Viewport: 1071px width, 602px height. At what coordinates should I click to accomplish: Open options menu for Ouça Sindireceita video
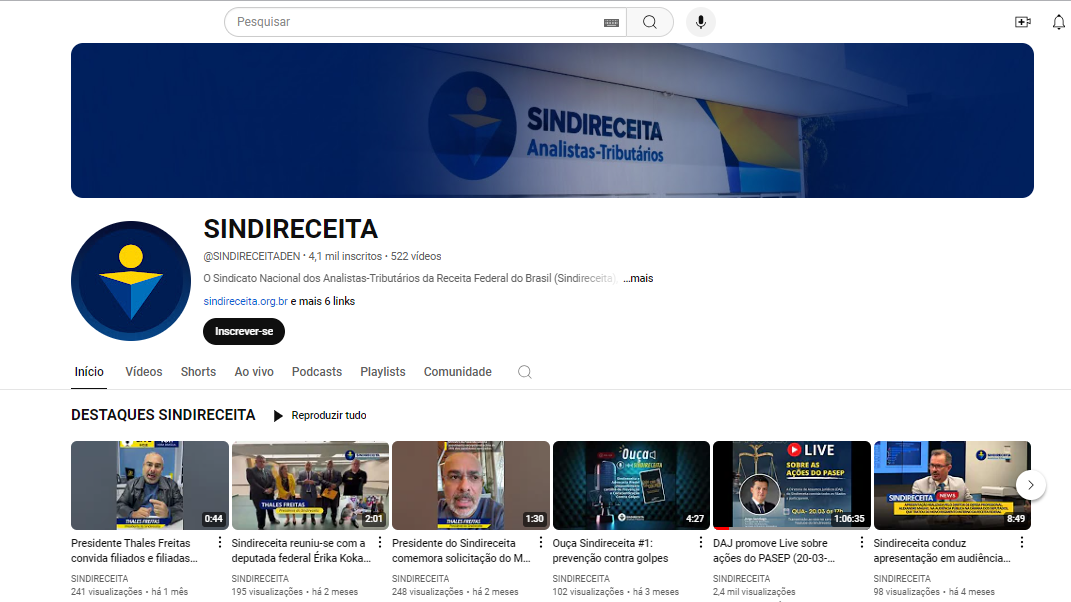point(701,543)
